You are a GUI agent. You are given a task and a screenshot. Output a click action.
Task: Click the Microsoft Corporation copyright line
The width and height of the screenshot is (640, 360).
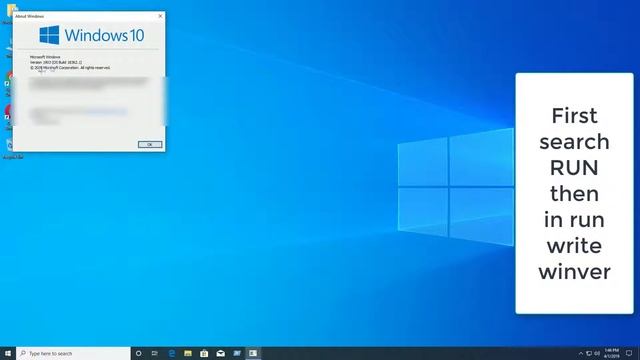[70, 68]
